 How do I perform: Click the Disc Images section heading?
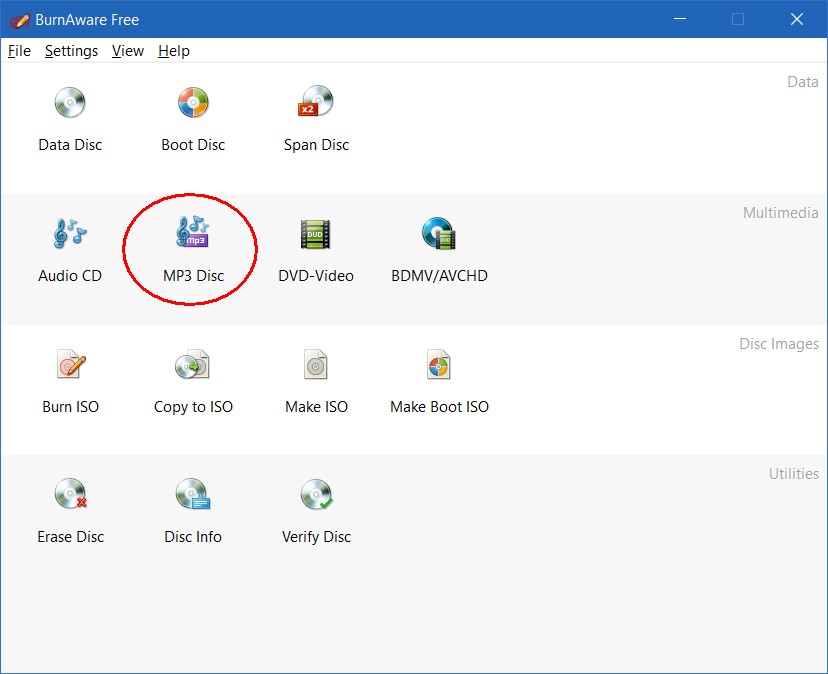pos(779,344)
